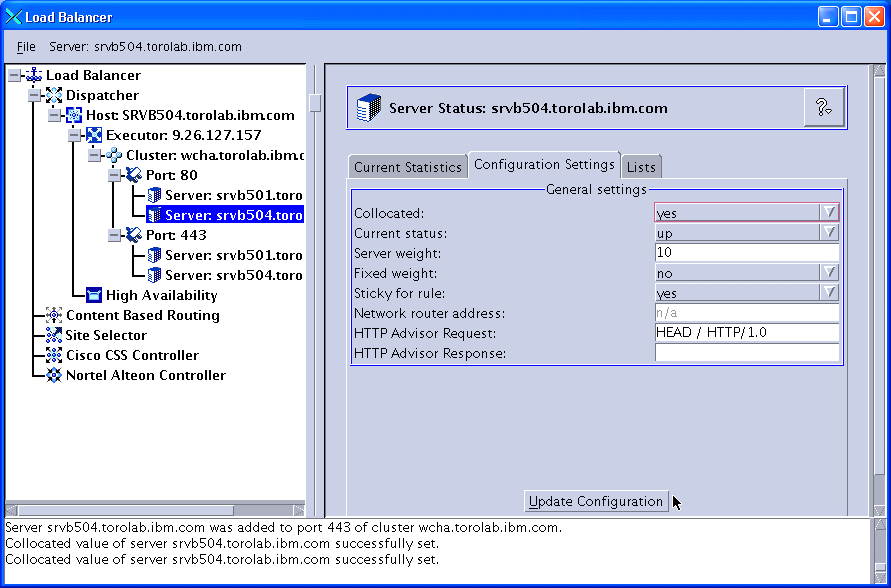Click highlighted srvb504 server icon under Port 80
Screen dimensions: 891x588
click(x=154, y=215)
